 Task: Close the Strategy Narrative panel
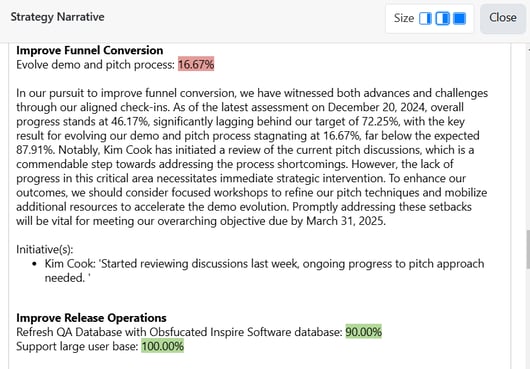(x=503, y=18)
